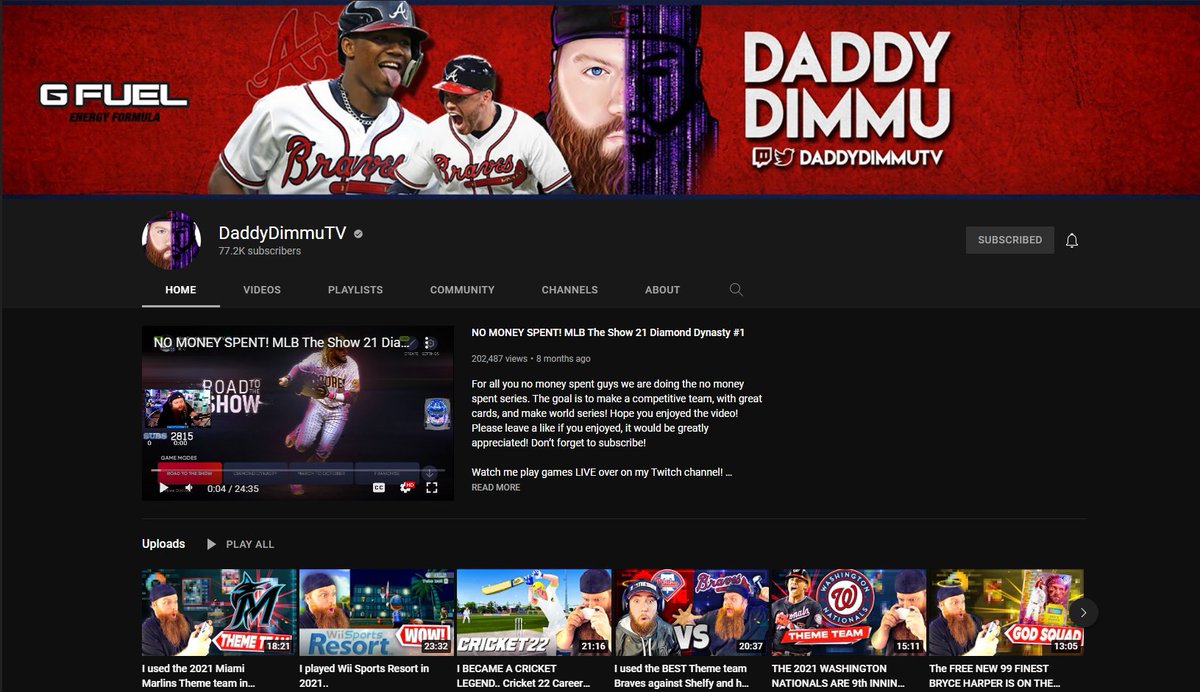Click the SUBSCRIBED button
Screen dimensions: 1200x692
pos(1010,240)
